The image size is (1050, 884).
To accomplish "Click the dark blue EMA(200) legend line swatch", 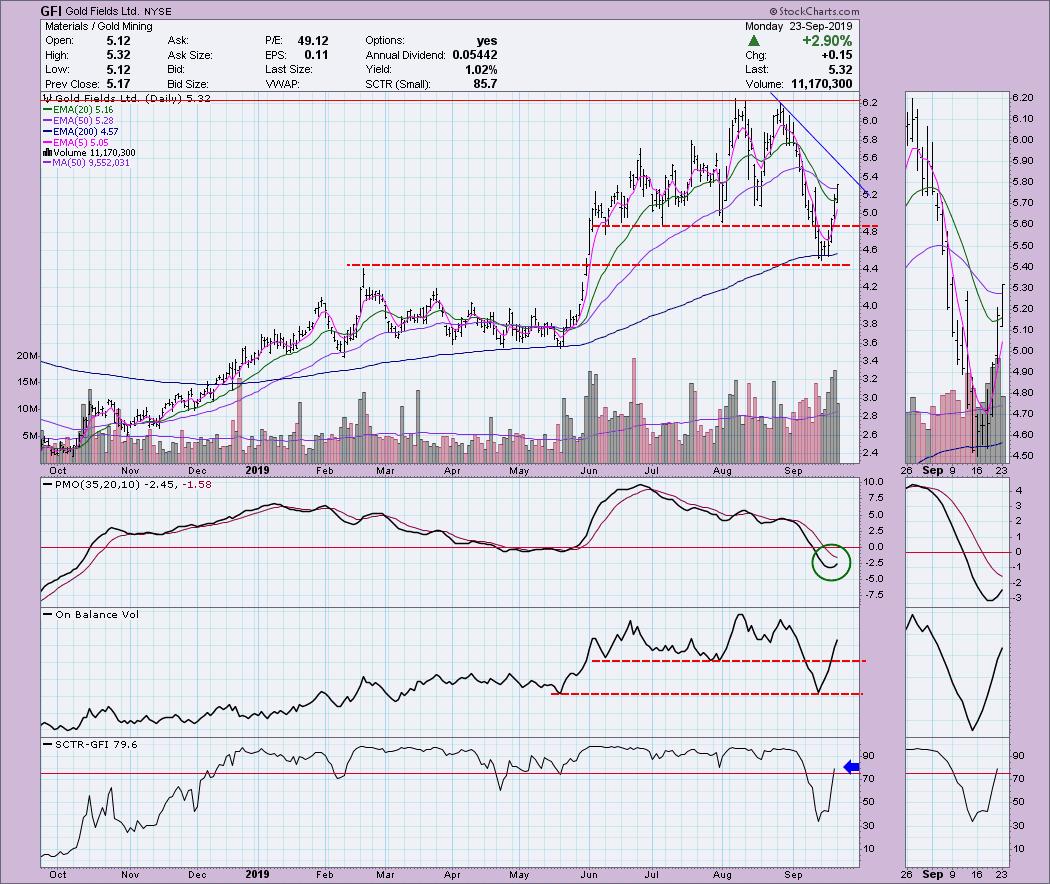I will click(x=48, y=132).
